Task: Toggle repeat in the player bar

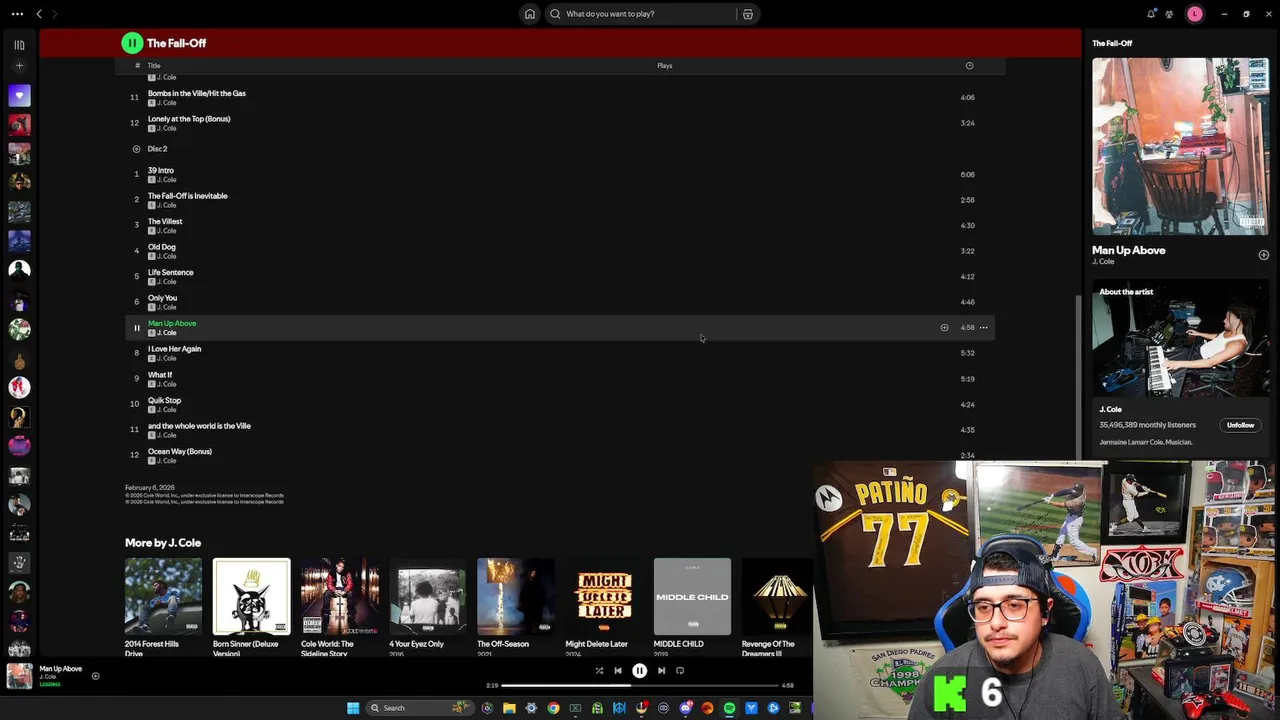Action: coord(680,671)
